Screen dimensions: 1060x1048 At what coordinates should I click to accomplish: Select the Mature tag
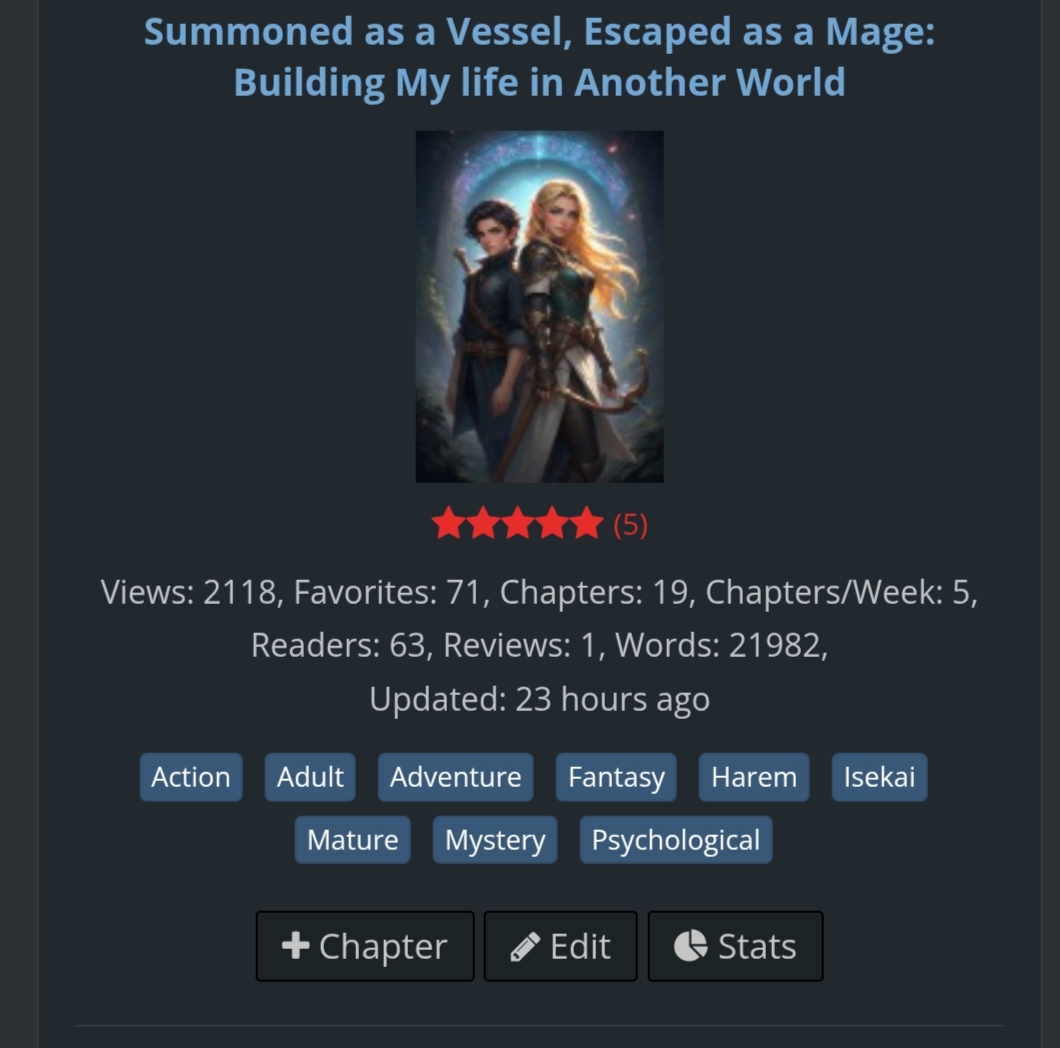click(x=352, y=840)
